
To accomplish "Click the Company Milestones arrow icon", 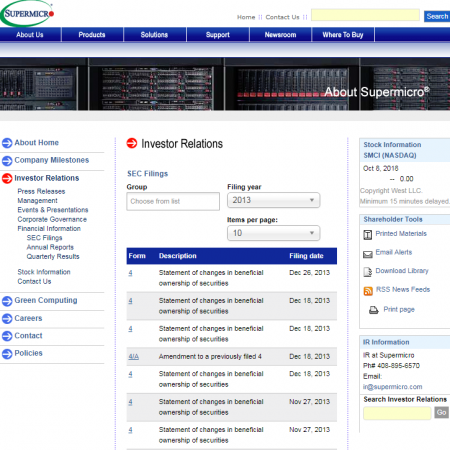I will [7, 161].
